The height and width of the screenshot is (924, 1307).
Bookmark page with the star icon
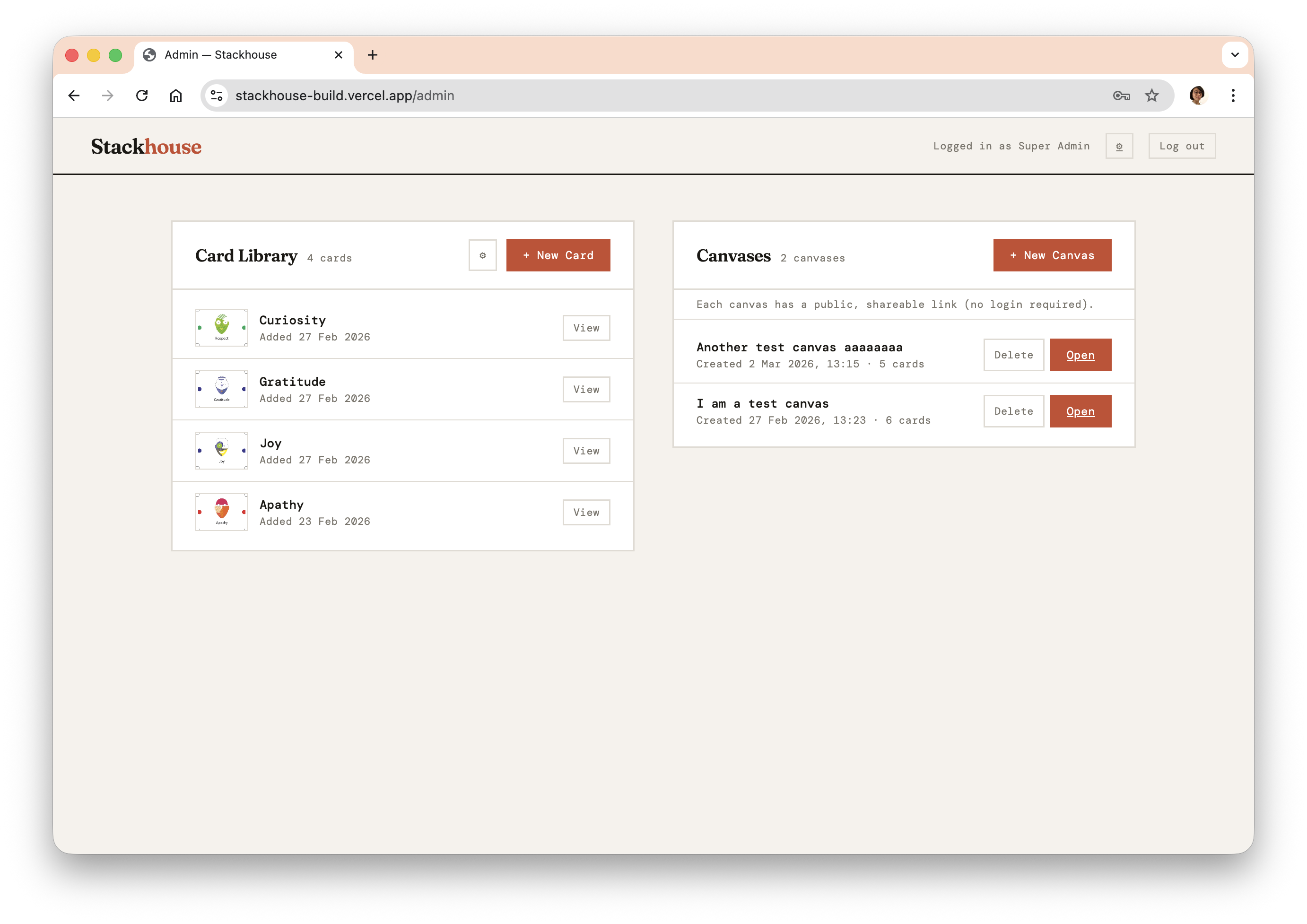point(1151,96)
